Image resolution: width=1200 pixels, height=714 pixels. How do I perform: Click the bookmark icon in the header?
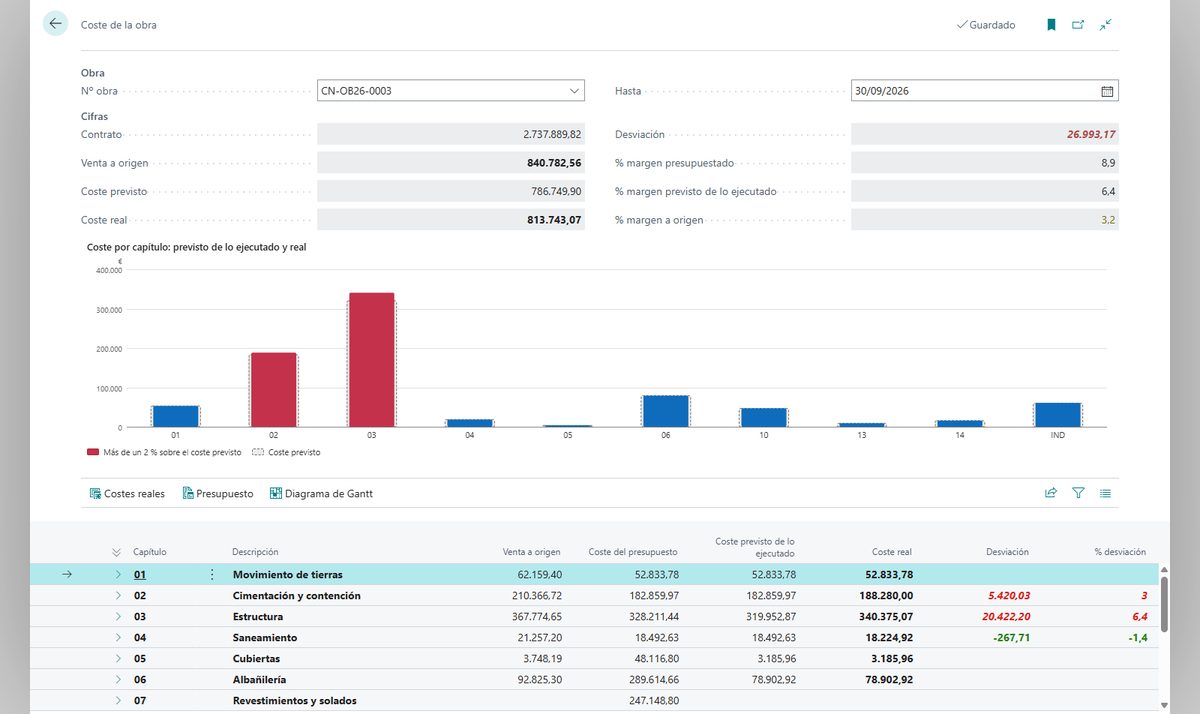(1051, 25)
